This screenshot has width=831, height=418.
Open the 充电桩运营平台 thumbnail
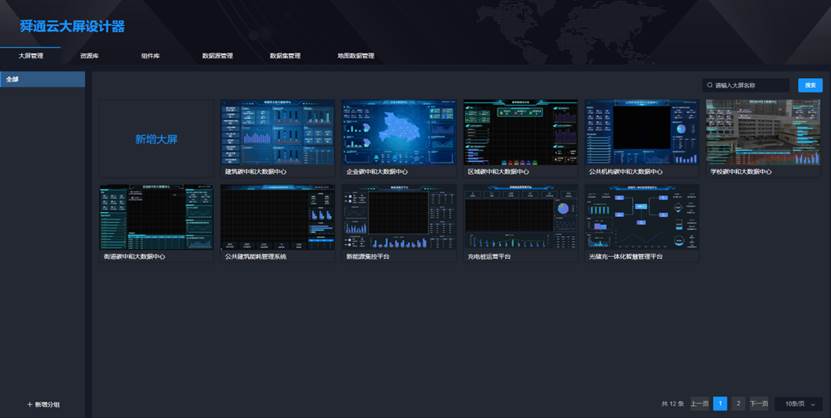click(x=521, y=216)
